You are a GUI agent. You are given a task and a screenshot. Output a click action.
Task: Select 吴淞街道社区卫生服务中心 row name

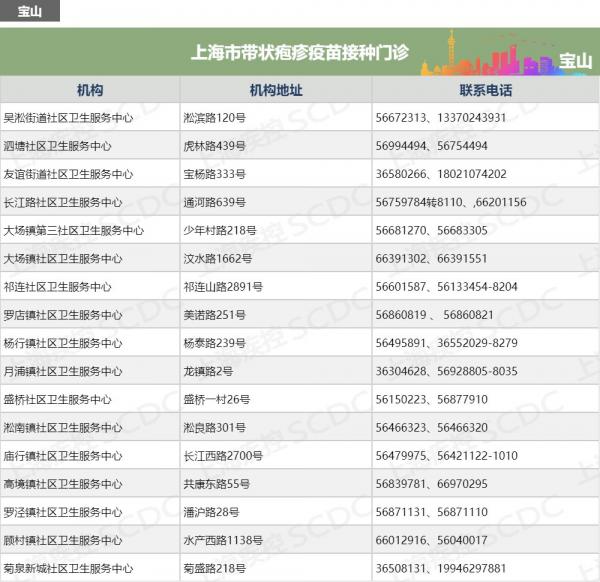pos(68,117)
